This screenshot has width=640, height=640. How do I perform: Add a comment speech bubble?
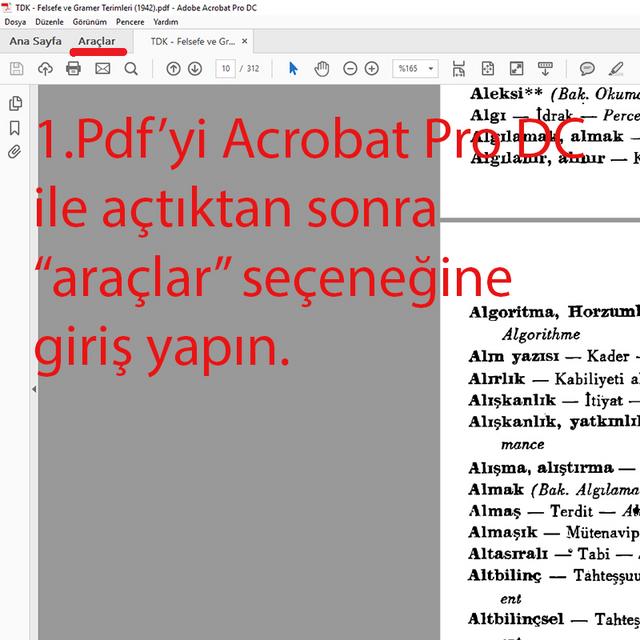point(587,69)
